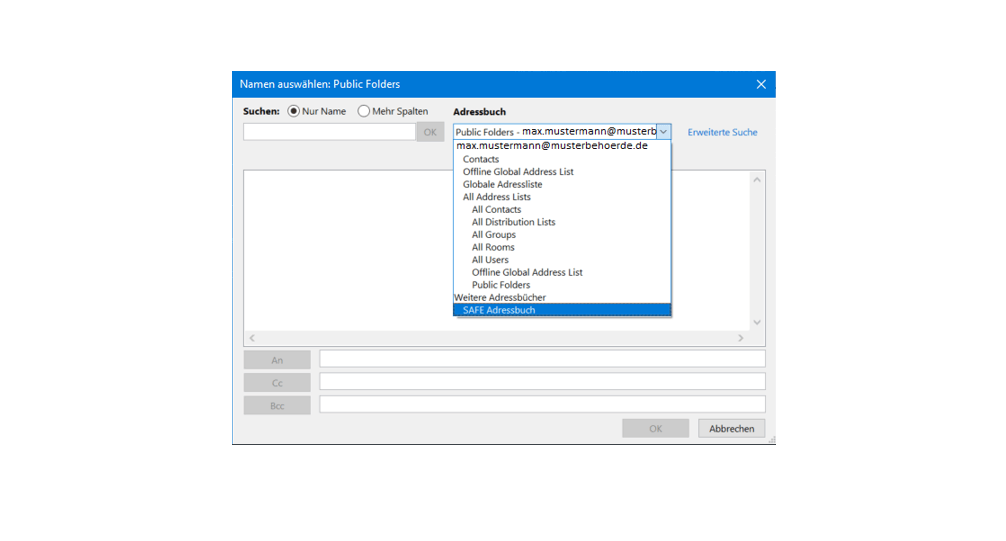Click the search text input field
The width and height of the screenshot is (1006, 541).
329,132
